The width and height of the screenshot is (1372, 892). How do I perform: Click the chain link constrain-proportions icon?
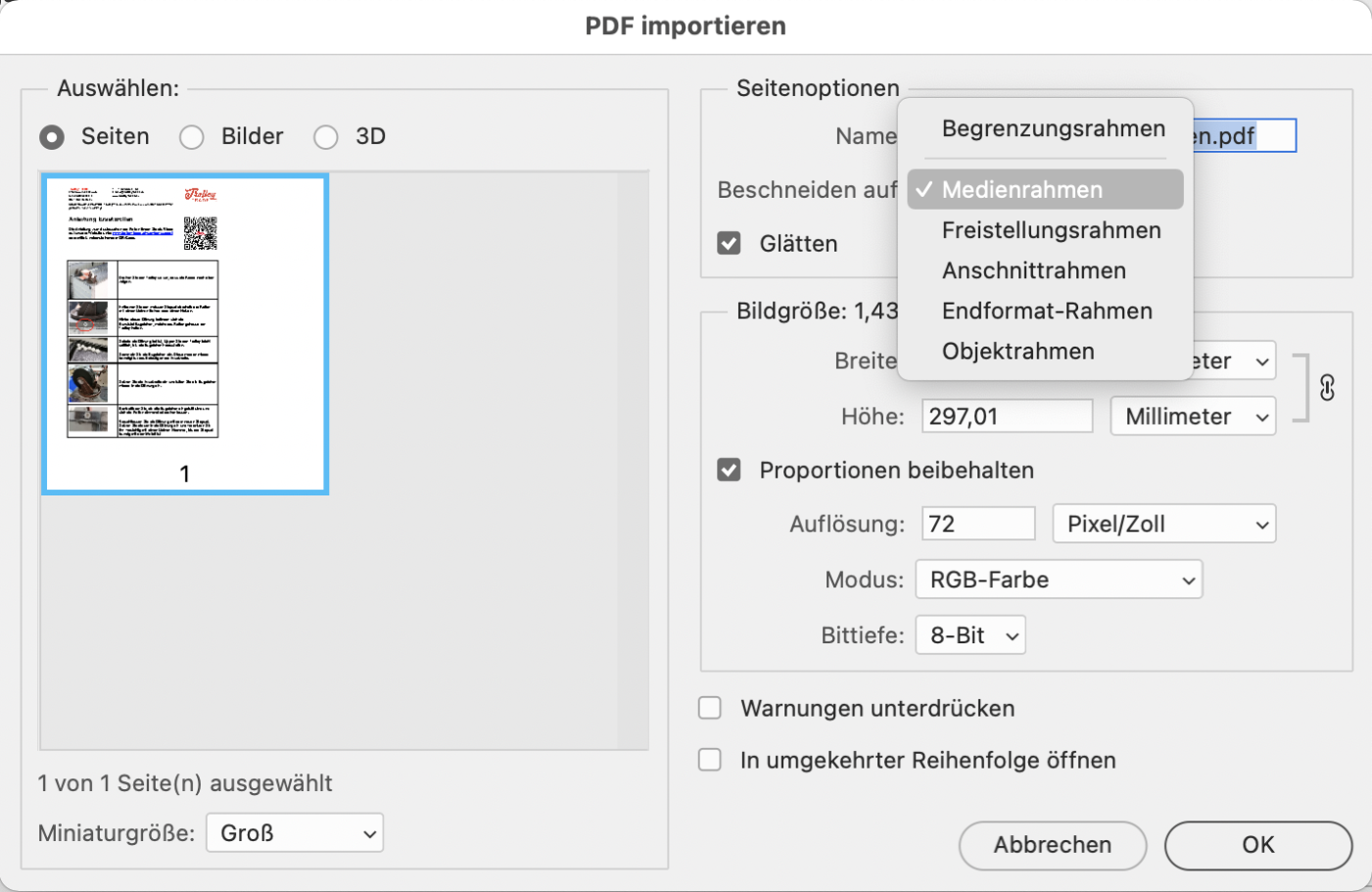point(1327,388)
